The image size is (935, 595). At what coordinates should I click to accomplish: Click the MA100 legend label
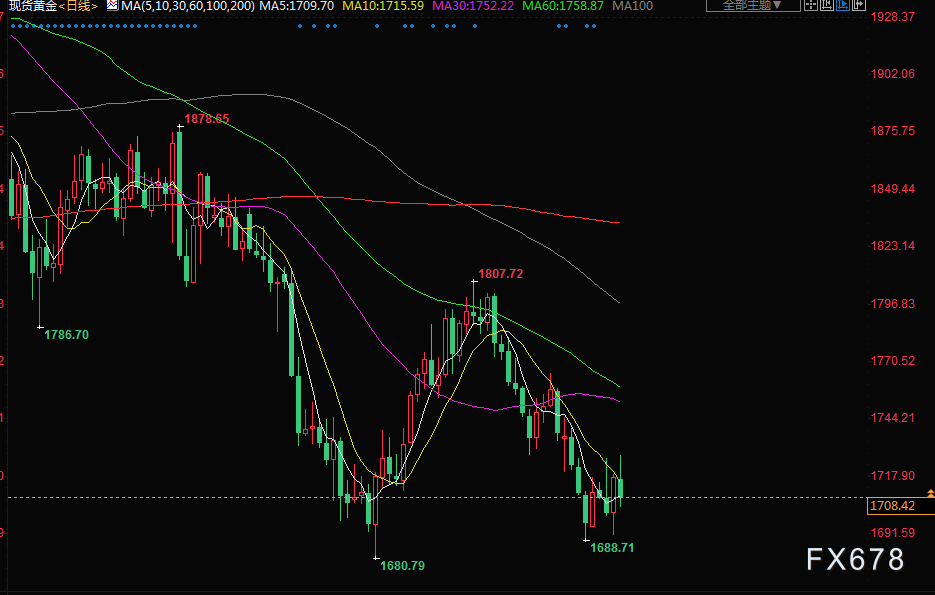(632, 6)
